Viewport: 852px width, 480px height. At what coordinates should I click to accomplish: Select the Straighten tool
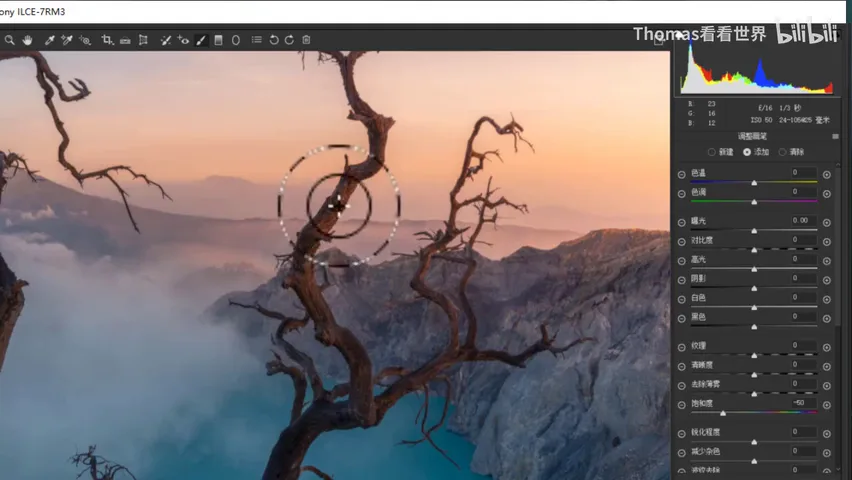[125, 40]
